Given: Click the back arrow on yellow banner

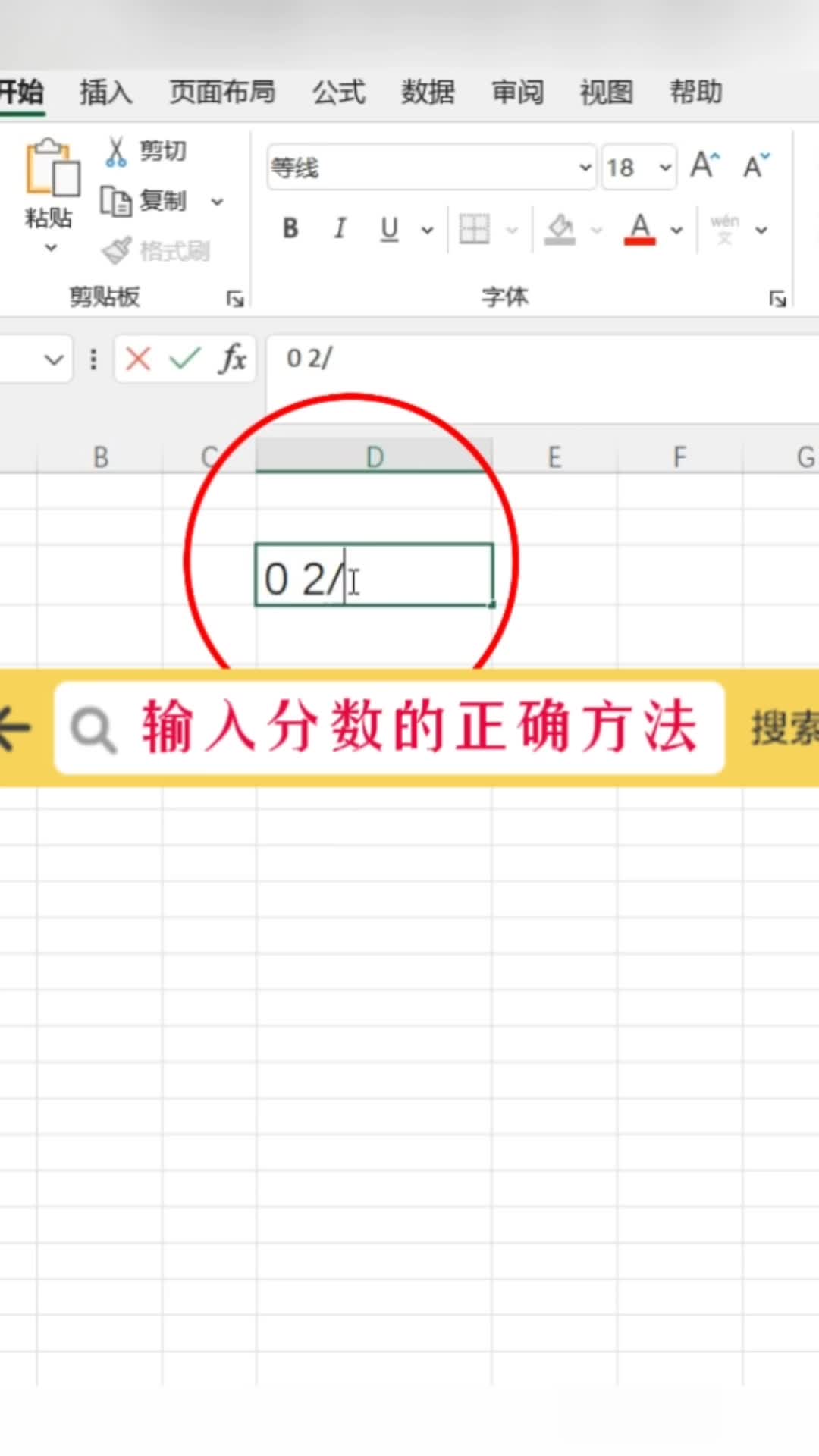Looking at the screenshot, I should pos(14,727).
